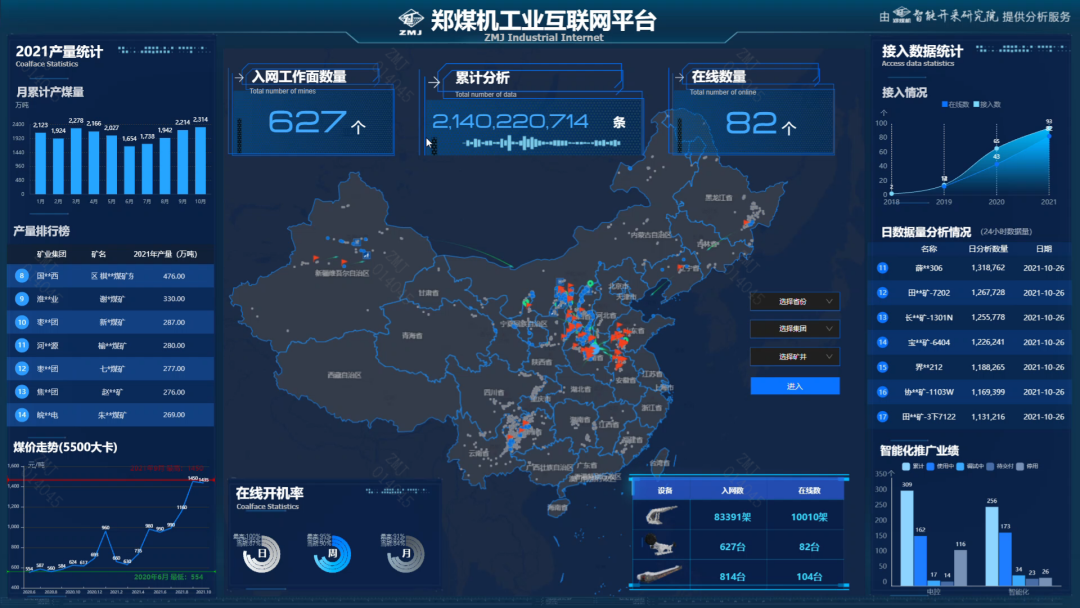Image resolution: width=1080 pixels, height=608 pixels.
Task: Click rank badge 15 beside 界**212
Action: [882, 367]
